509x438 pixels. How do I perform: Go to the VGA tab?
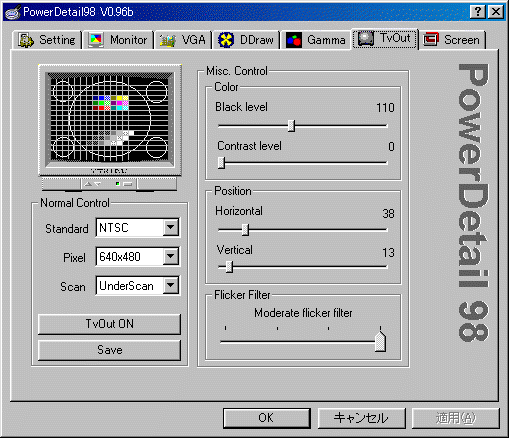pyautogui.click(x=183, y=40)
